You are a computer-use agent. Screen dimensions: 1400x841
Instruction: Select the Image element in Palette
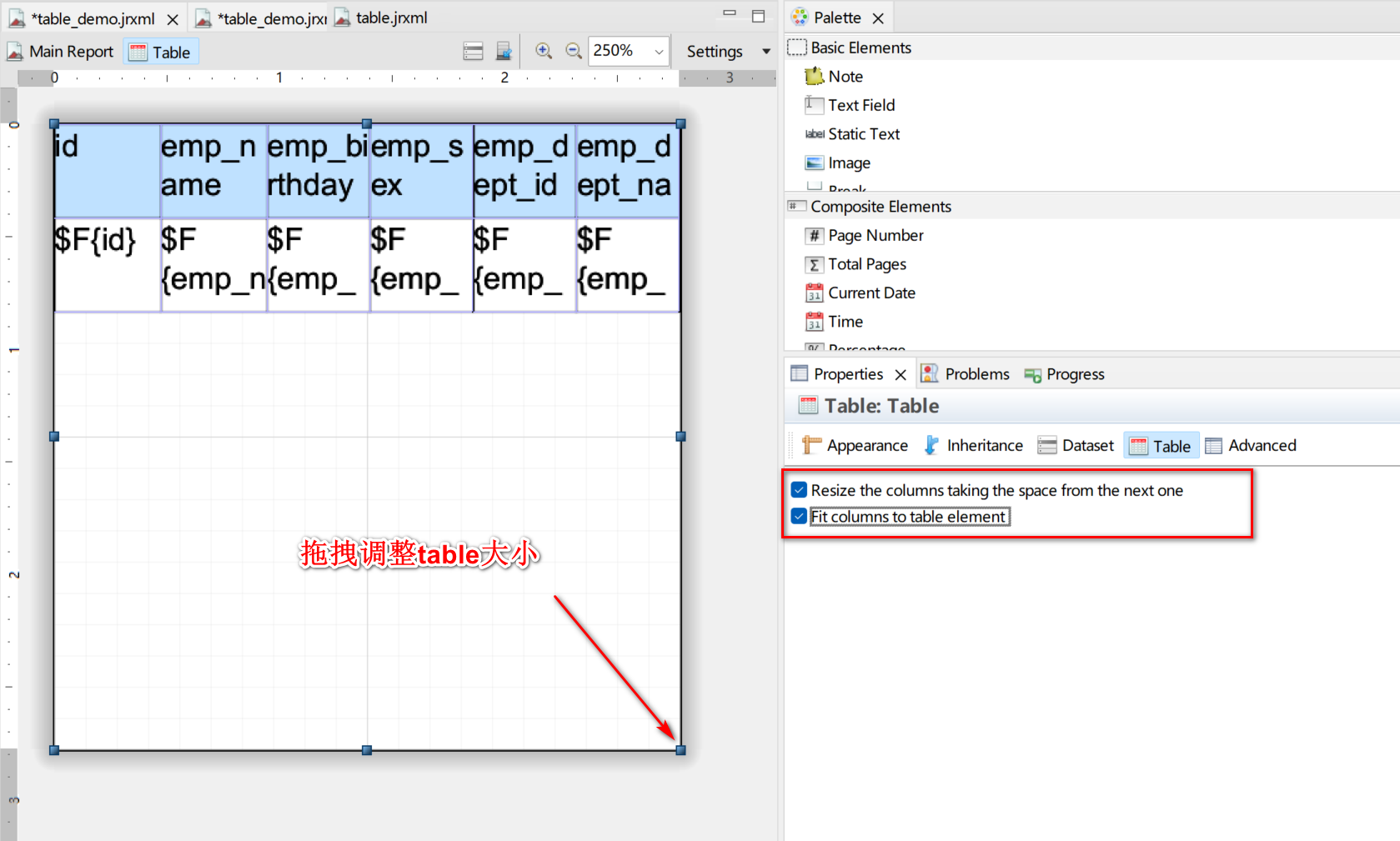[848, 163]
